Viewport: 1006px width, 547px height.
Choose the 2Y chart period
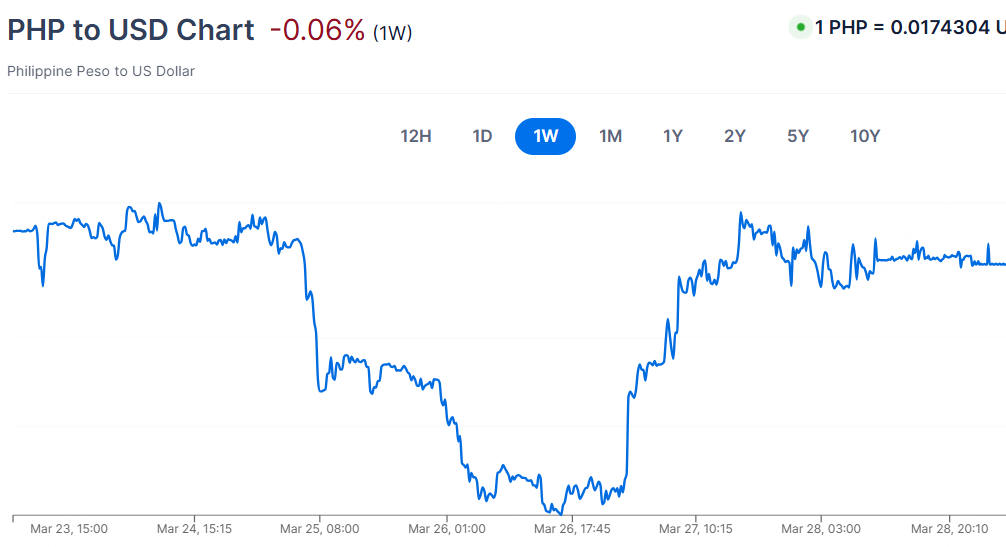(x=735, y=136)
